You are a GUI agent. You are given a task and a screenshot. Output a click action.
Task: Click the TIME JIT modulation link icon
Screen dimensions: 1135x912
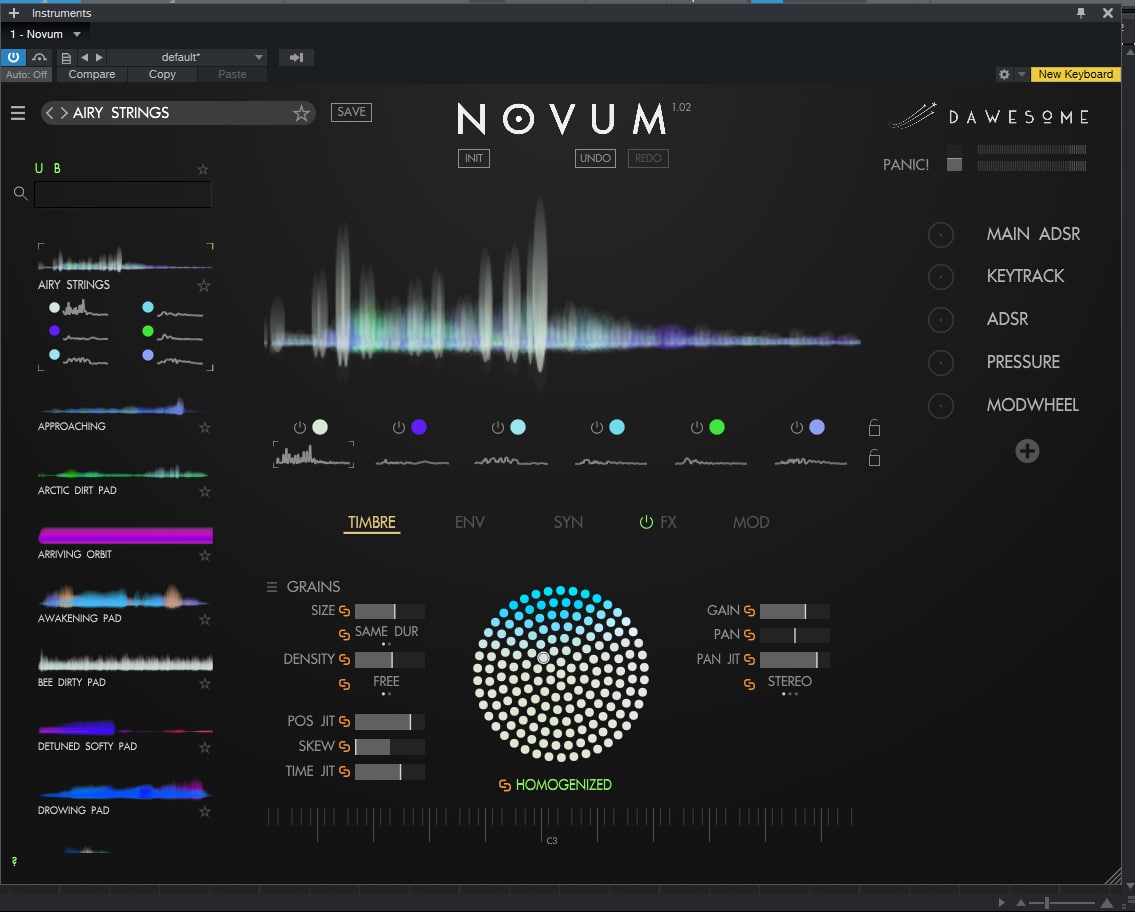click(x=345, y=772)
